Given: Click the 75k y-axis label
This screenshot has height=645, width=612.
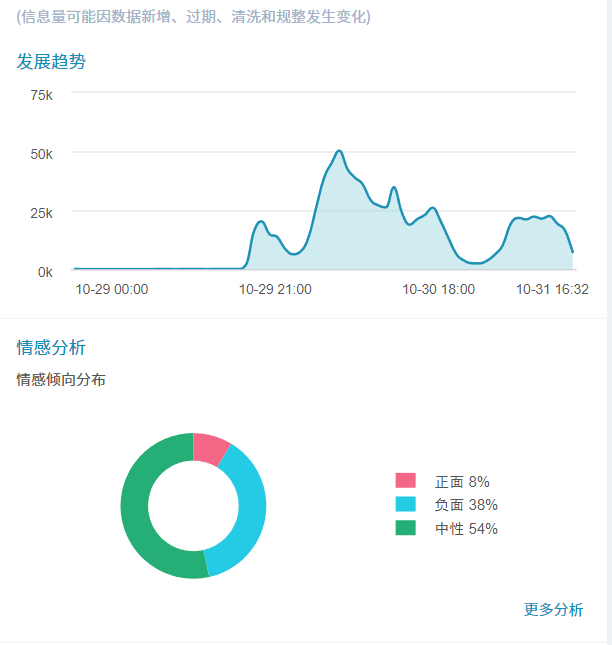Looking at the screenshot, I should tap(41, 95).
